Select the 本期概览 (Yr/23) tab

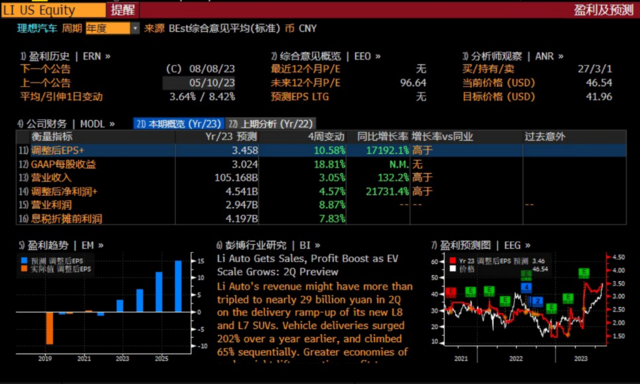(179, 124)
